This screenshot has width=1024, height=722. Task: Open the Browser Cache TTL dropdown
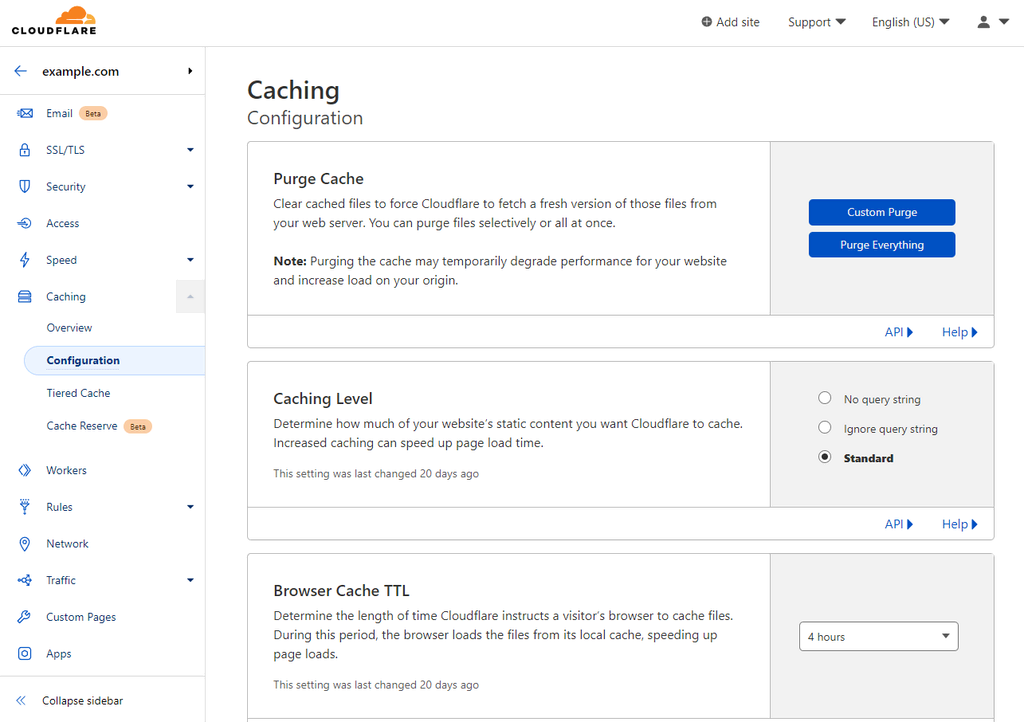[x=878, y=637]
